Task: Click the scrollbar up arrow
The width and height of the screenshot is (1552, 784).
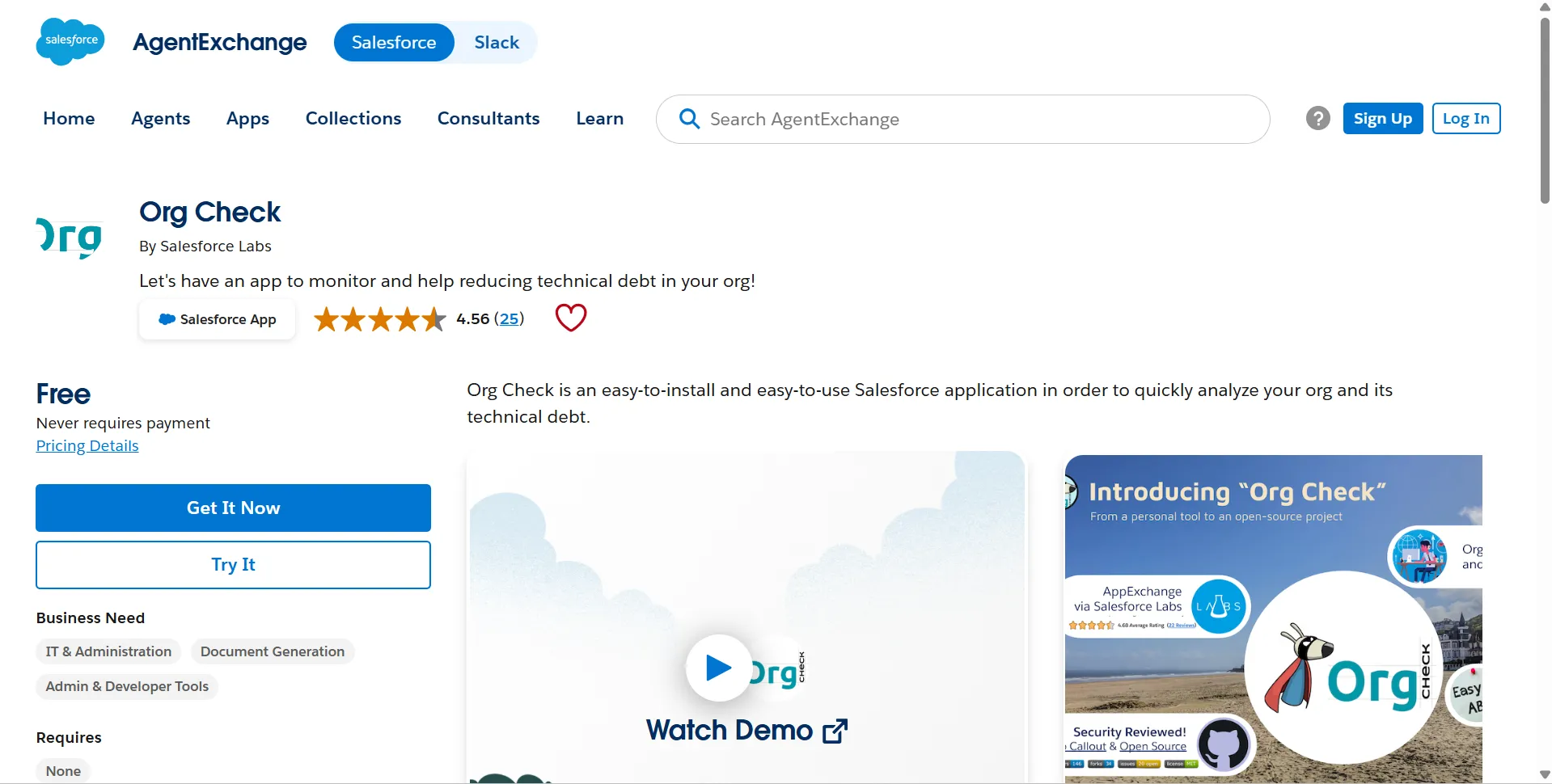Action: click(x=1545, y=7)
